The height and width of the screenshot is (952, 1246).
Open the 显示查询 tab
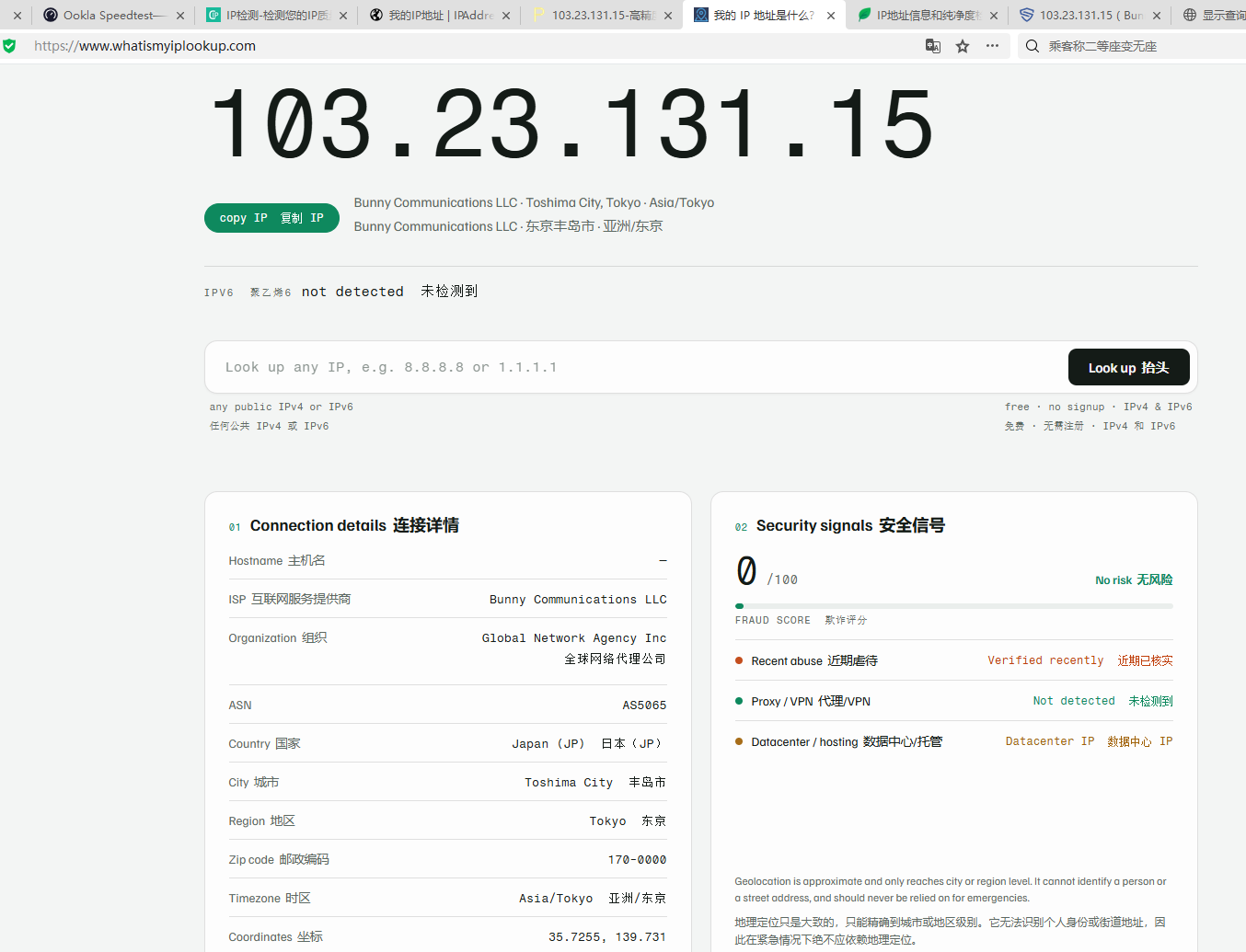[x=1211, y=15]
